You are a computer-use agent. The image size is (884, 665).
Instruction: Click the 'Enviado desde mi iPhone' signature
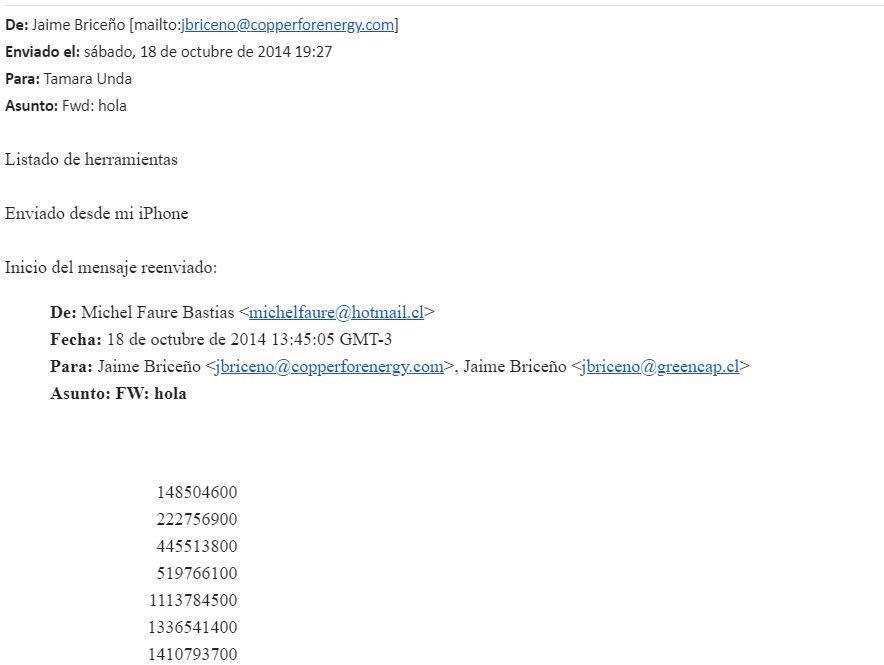pyautogui.click(x=96, y=214)
